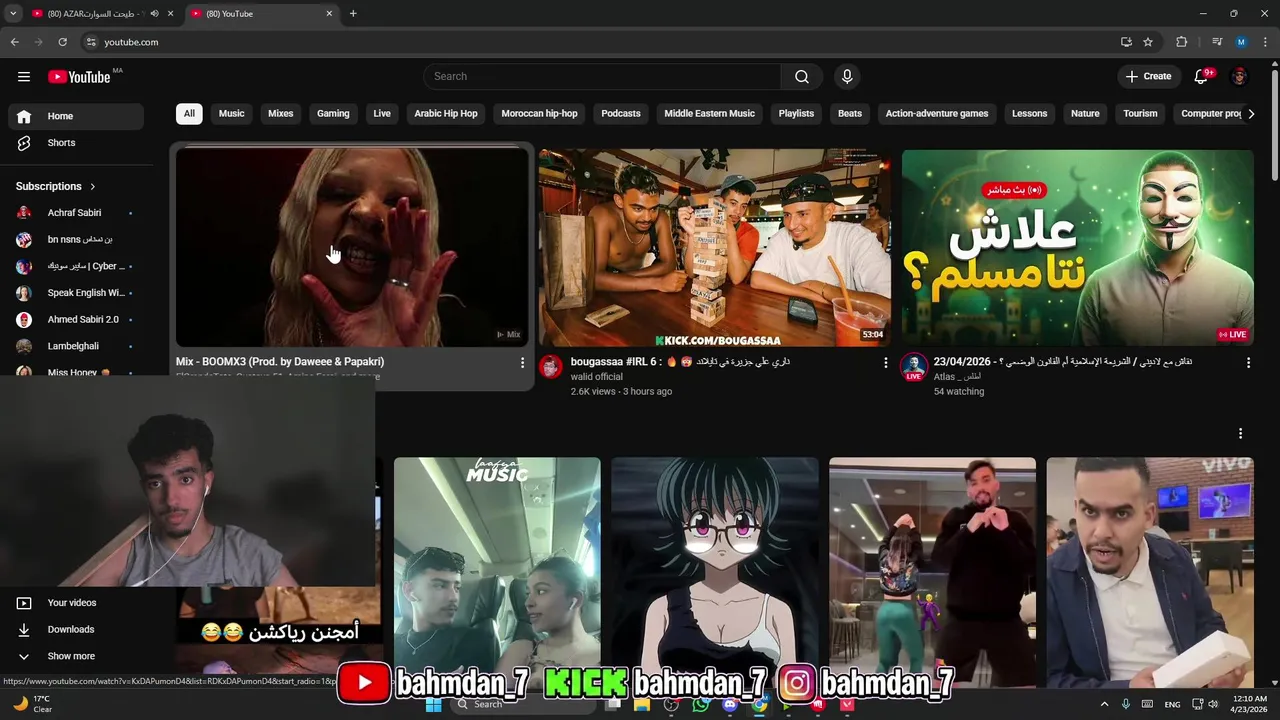
Task: Open the Chrome extensions puzzle icon
Action: coord(1181,42)
